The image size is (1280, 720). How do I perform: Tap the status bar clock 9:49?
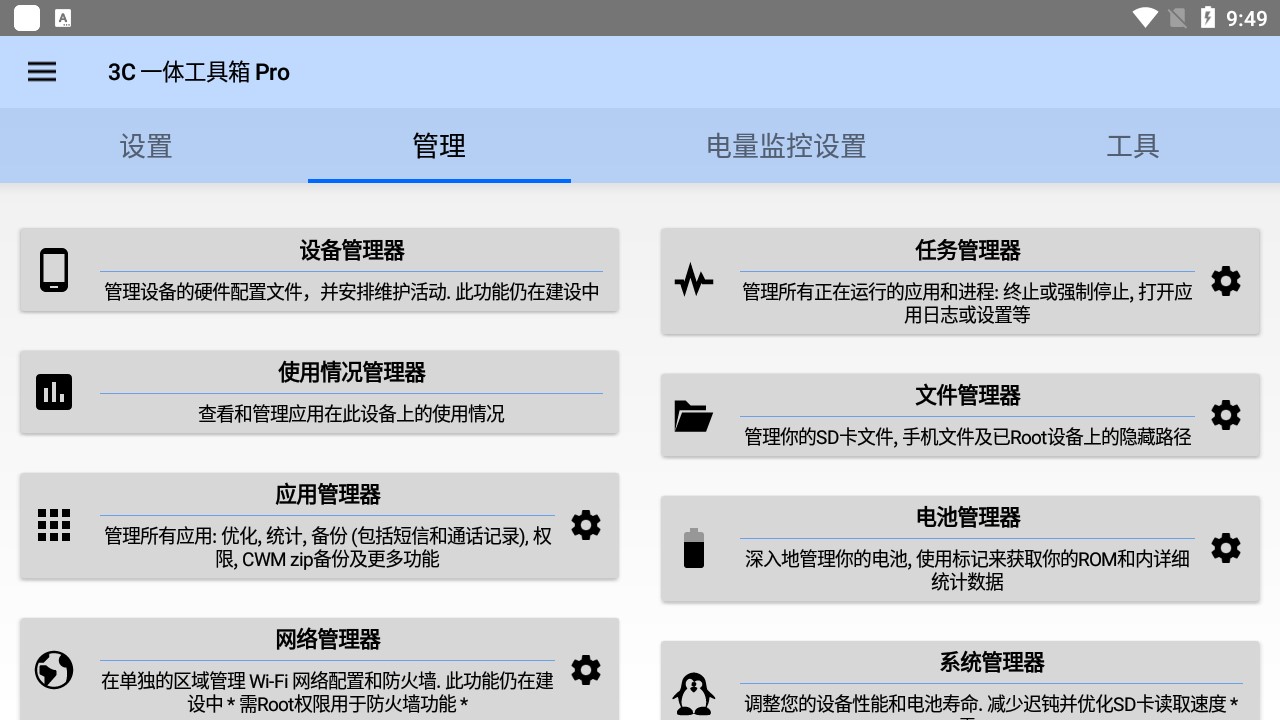pyautogui.click(x=1246, y=18)
